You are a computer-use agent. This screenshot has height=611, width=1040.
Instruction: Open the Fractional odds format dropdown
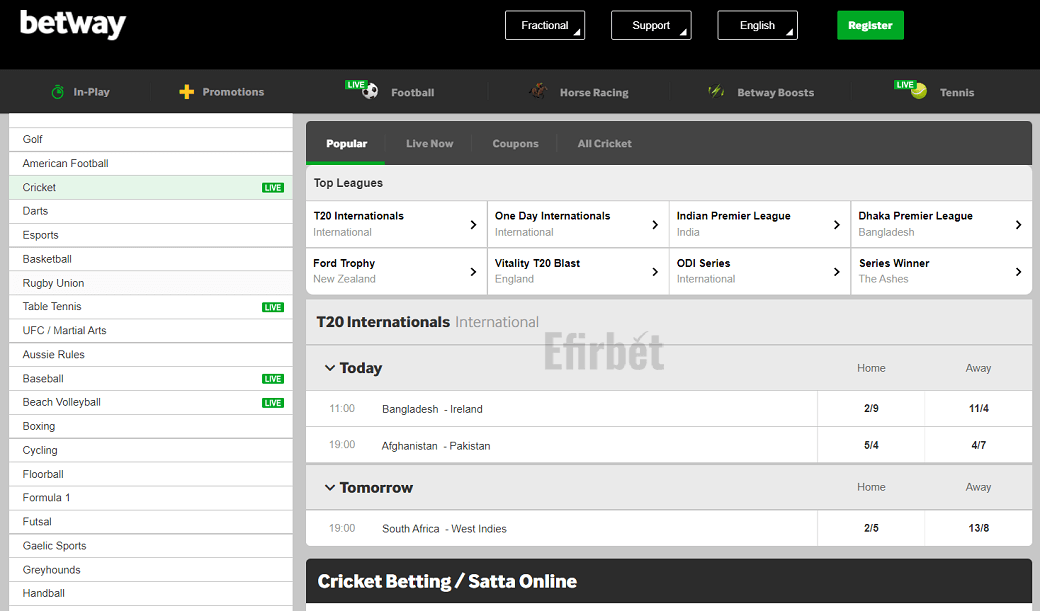[x=545, y=25]
